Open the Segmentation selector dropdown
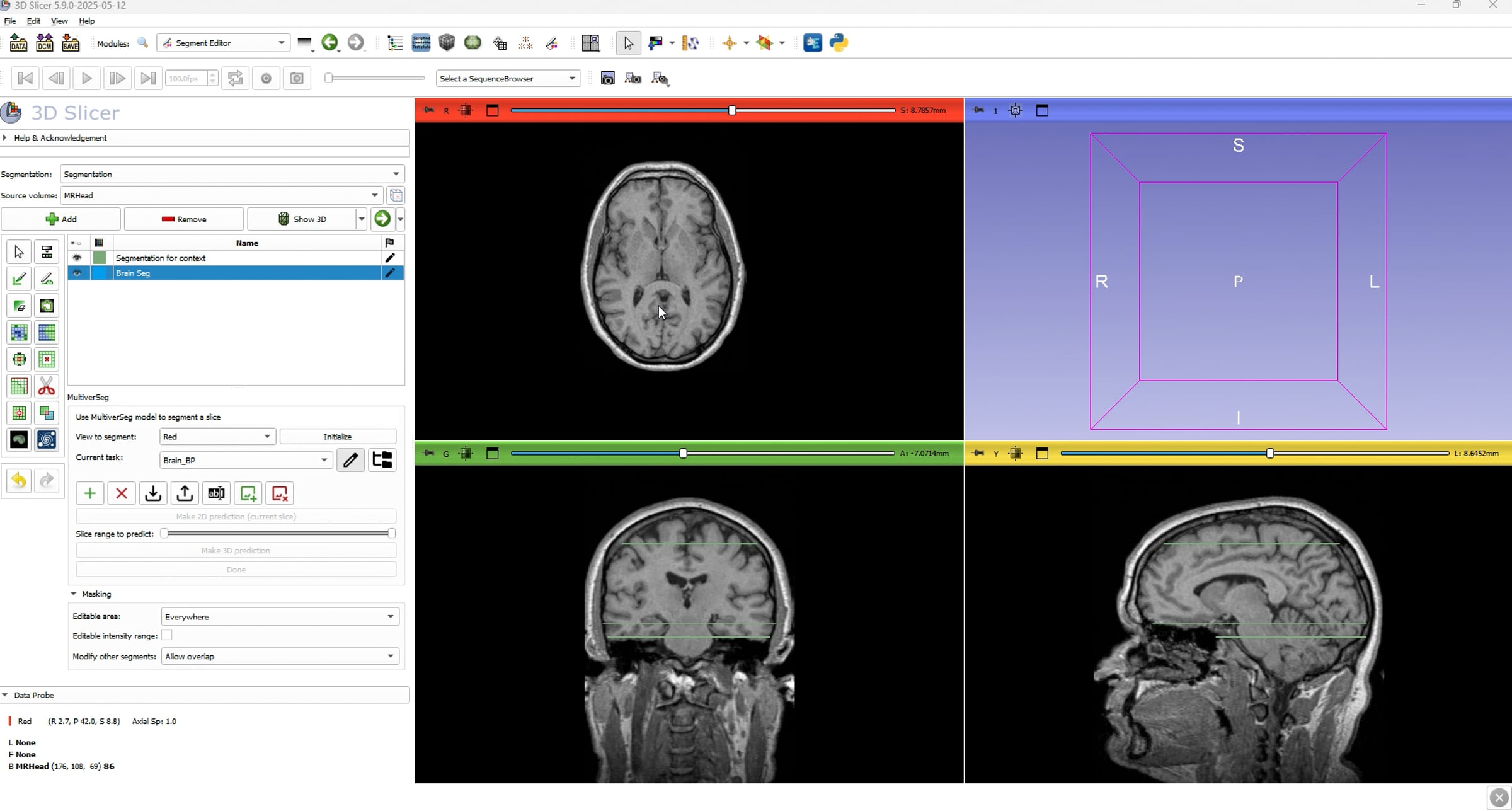The image size is (1512, 811). click(232, 174)
